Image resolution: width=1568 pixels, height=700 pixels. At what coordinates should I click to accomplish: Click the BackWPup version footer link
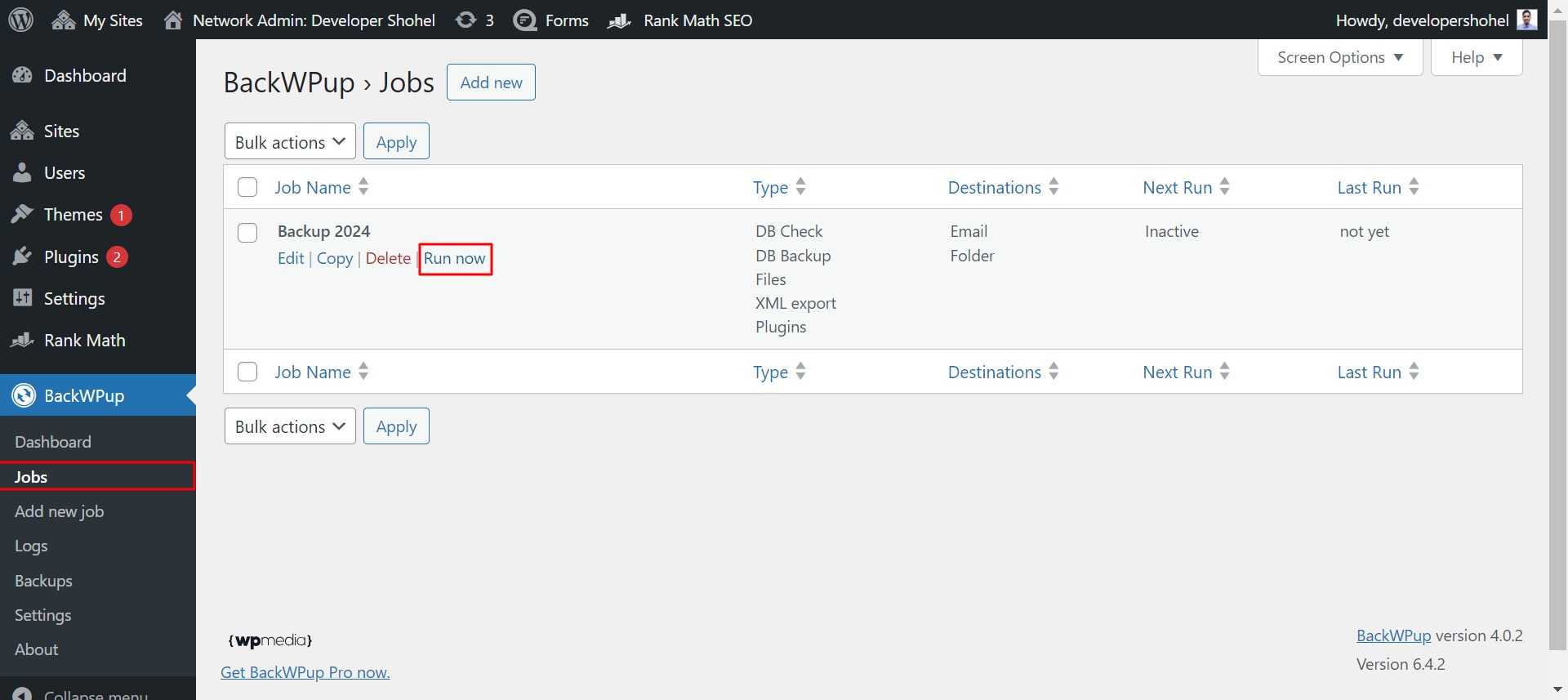[1393, 635]
